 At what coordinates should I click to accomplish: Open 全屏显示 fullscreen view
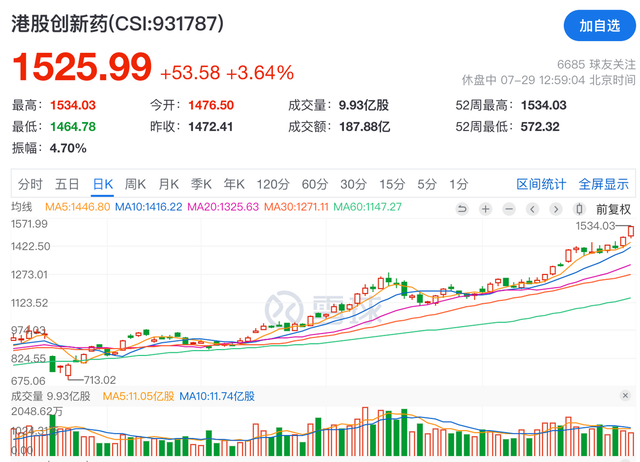(x=604, y=184)
